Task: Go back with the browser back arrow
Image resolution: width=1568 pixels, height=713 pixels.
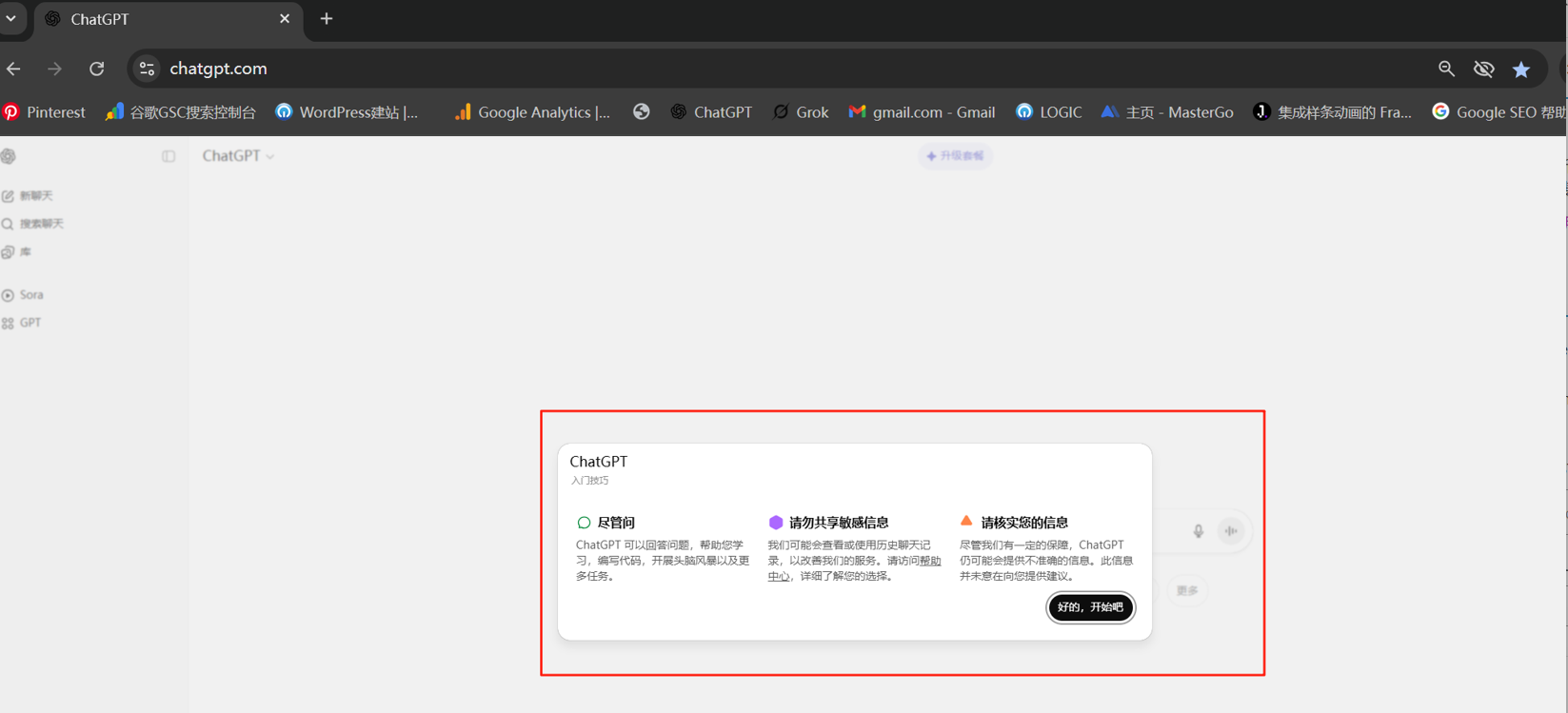Action: coord(13,69)
